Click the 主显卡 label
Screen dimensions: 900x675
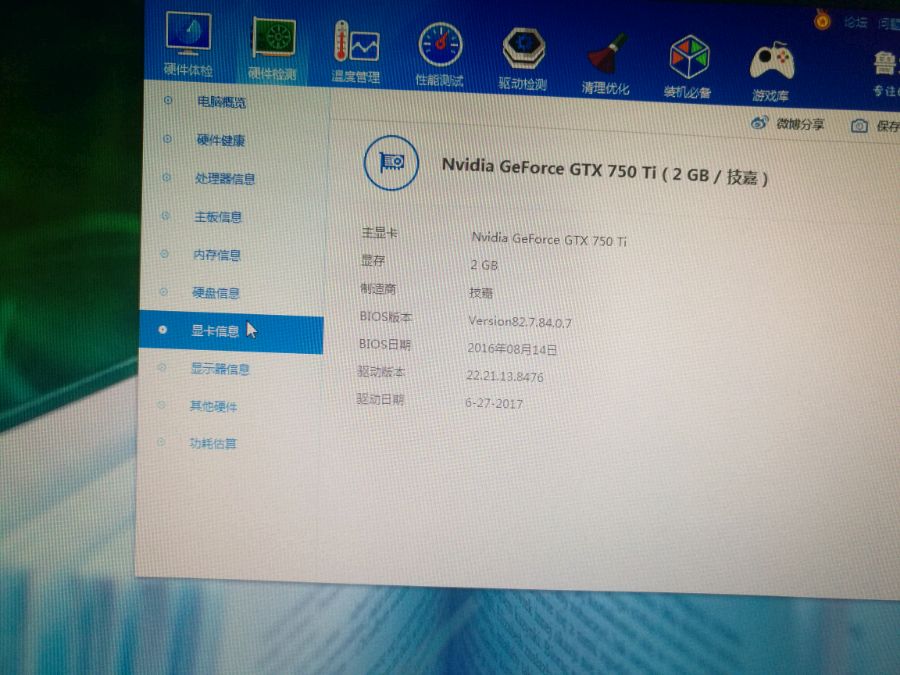[379, 233]
